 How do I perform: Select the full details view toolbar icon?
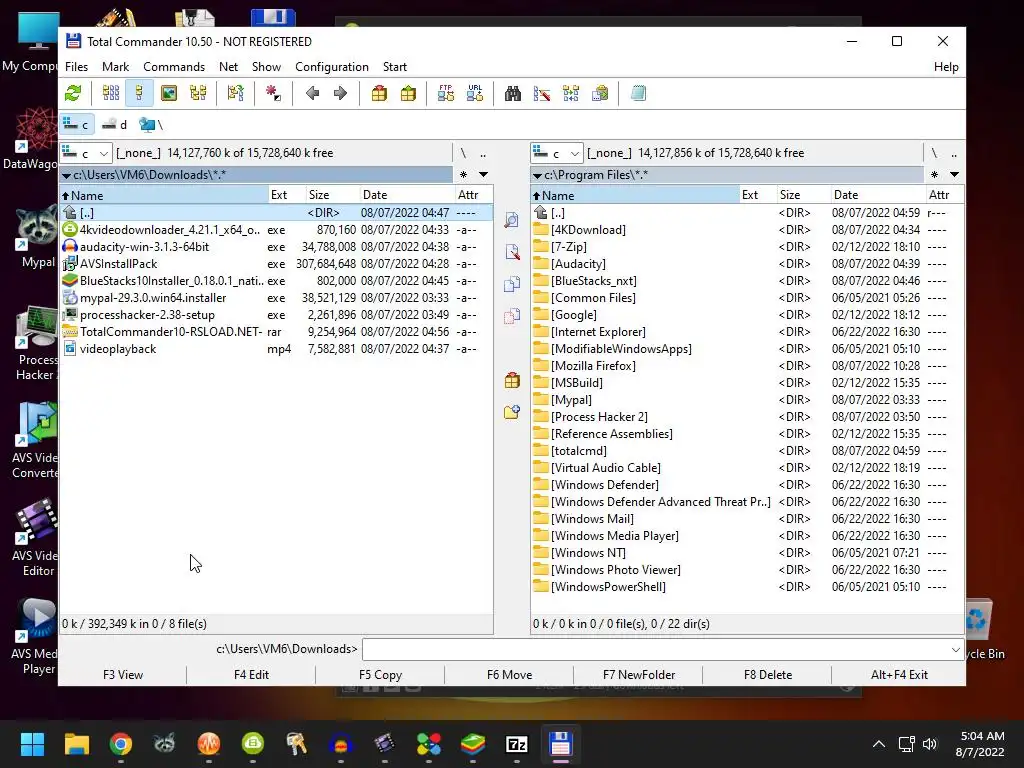pyautogui.click(x=139, y=93)
